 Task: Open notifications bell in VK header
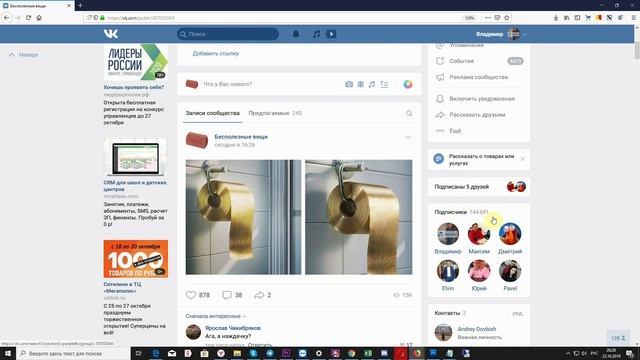296,34
